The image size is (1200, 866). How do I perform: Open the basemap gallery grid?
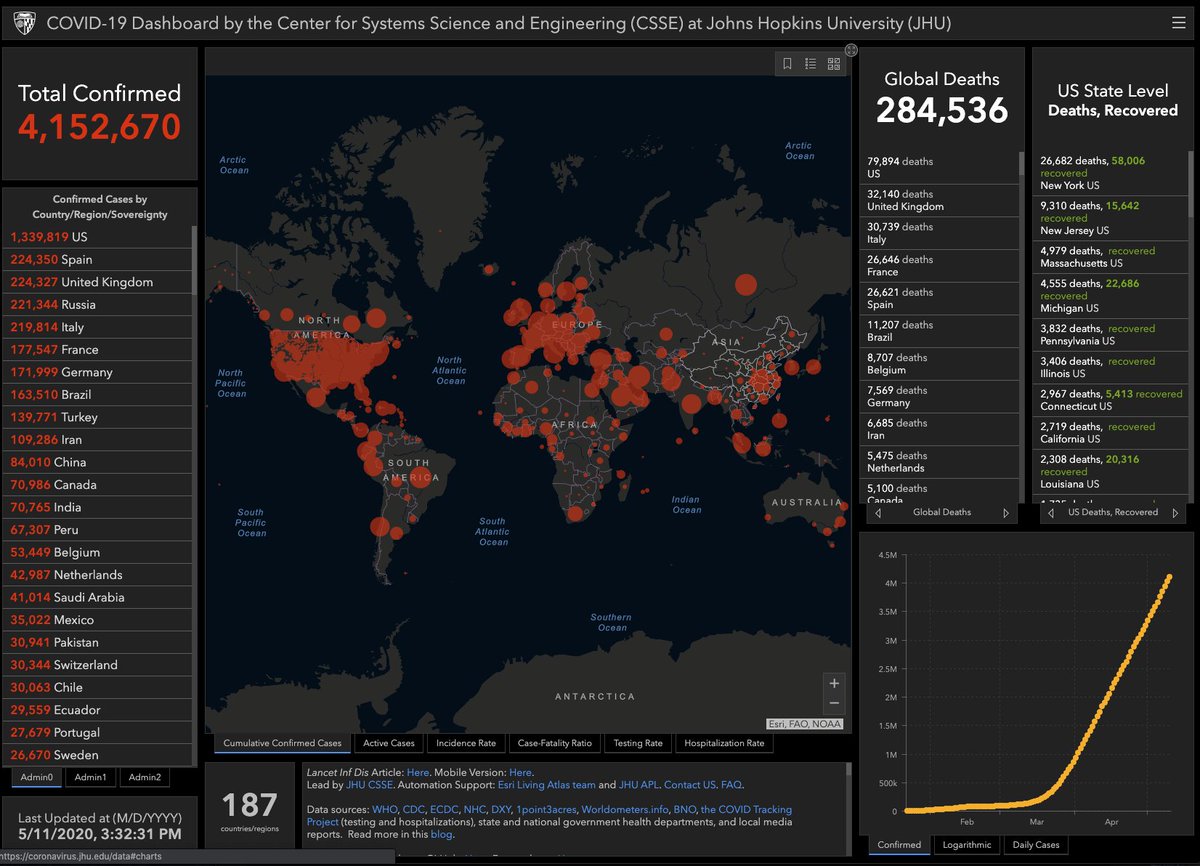(833, 64)
